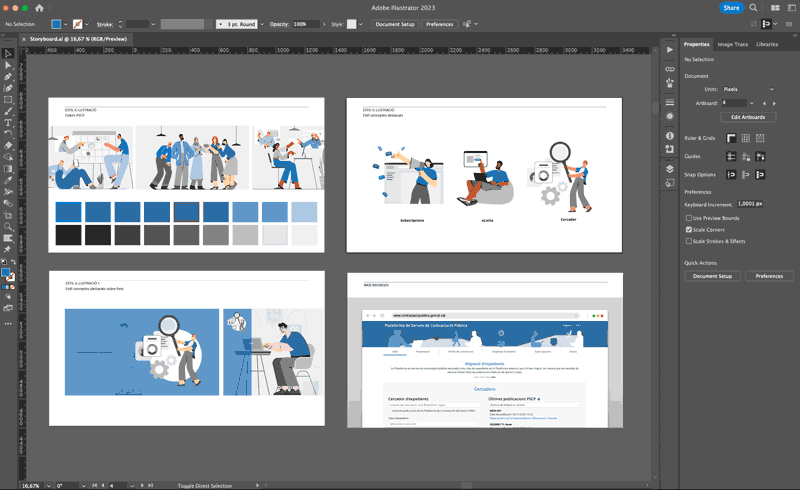Click the blue fill swatch in control bar
800x490 pixels.
56,24
